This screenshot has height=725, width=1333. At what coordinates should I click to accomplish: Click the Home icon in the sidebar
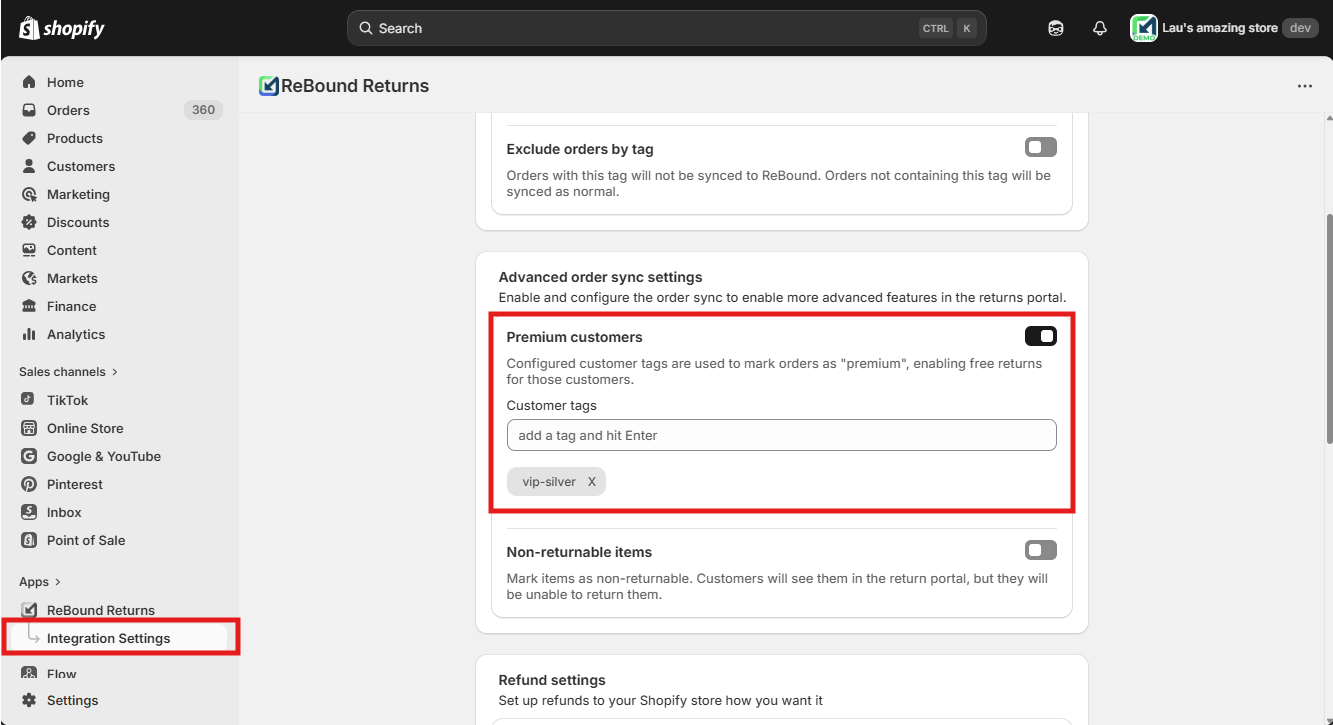29,82
